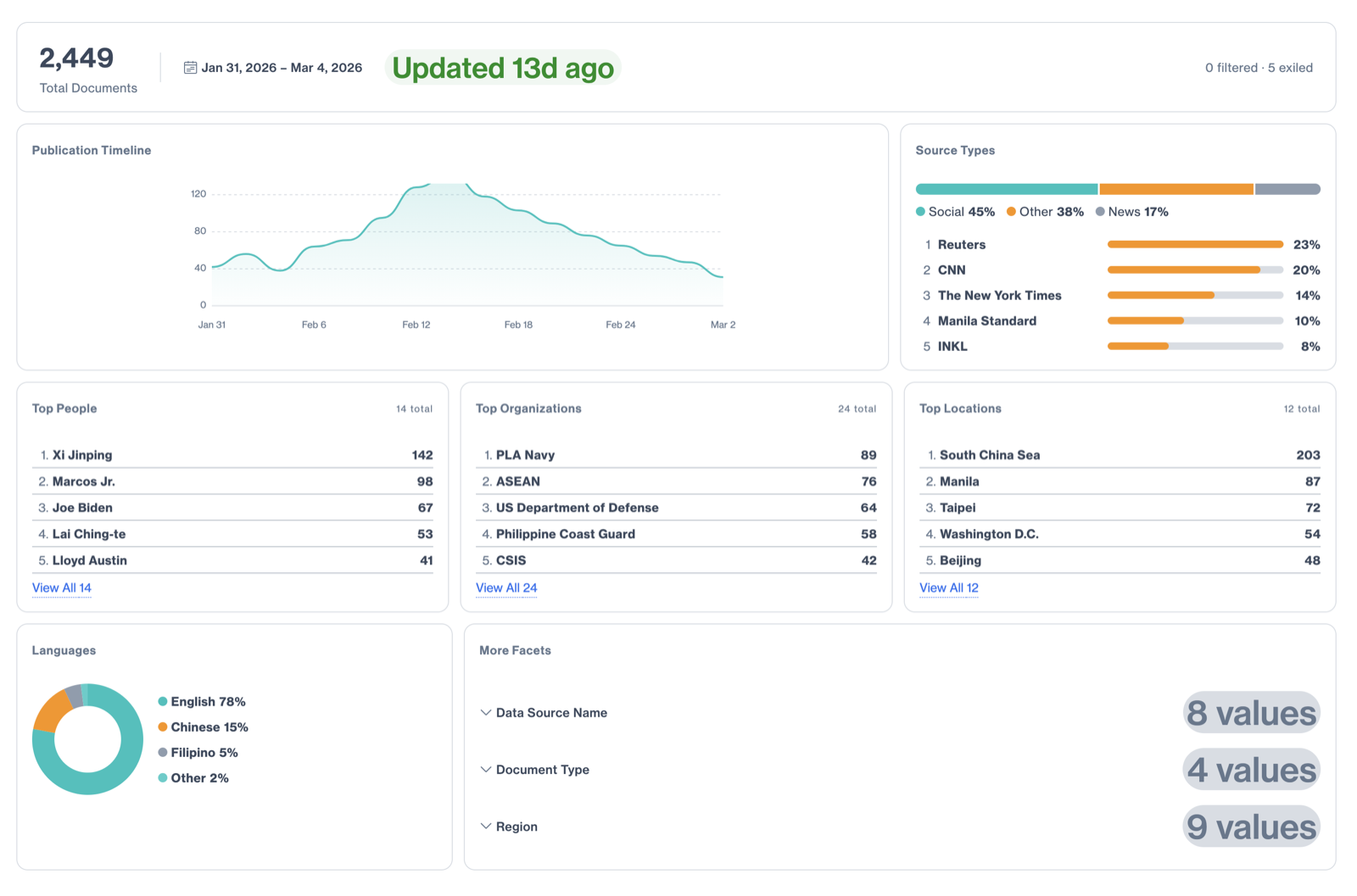Select Lloyd Austin row
This screenshot has width=1357, height=896.
click(232, 560)
